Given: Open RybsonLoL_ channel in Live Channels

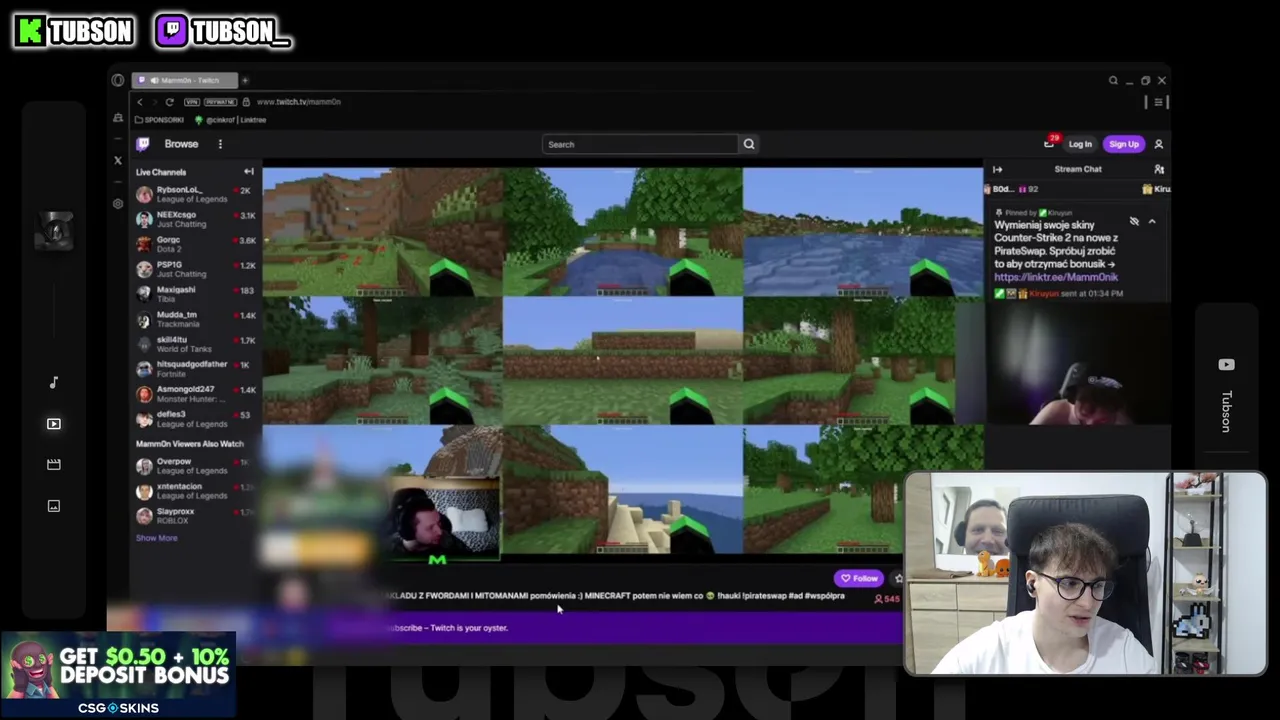Looking at the screenshot, I should click(x=196, y=194).
